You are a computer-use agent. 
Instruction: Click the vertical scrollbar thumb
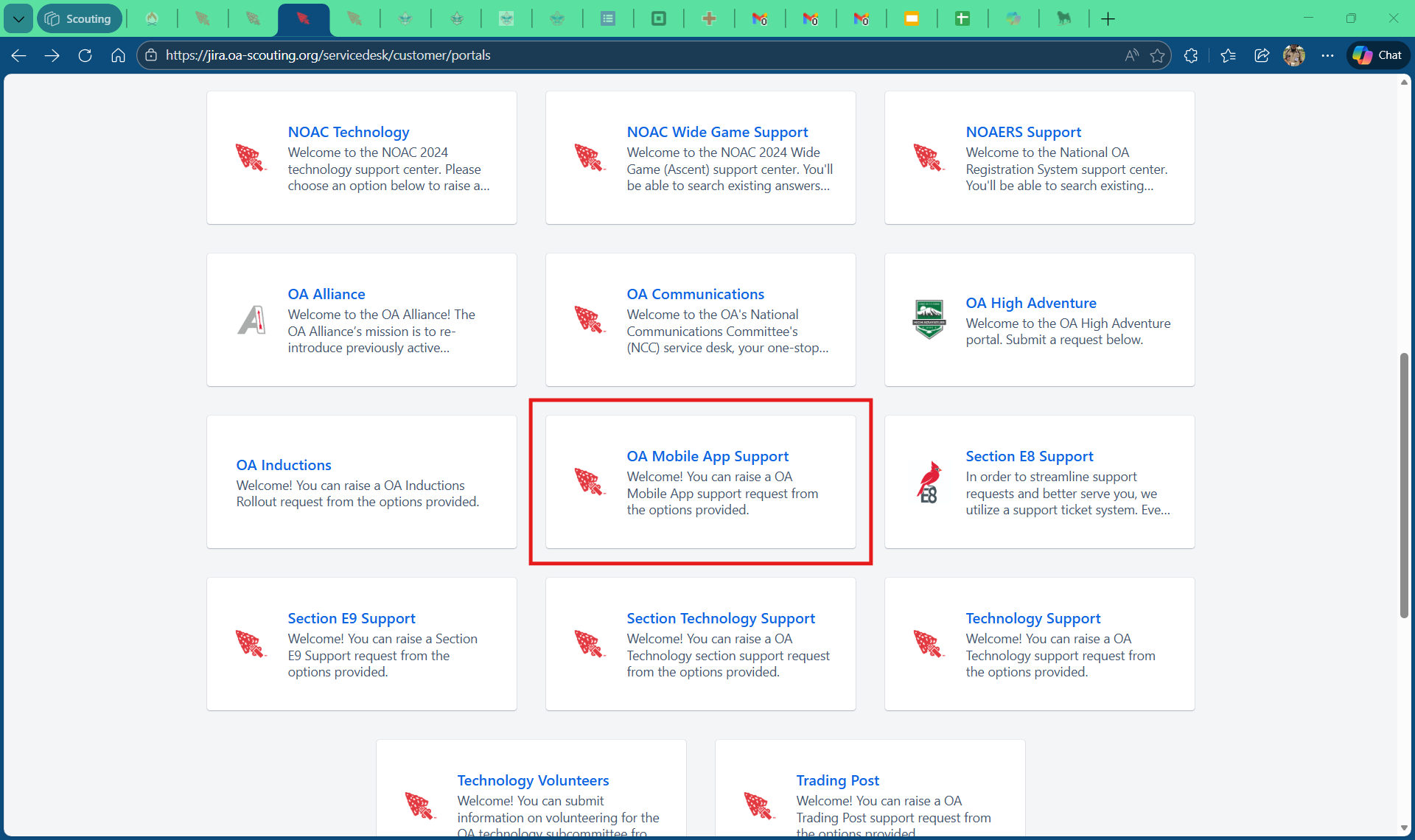coord(1404,486)
